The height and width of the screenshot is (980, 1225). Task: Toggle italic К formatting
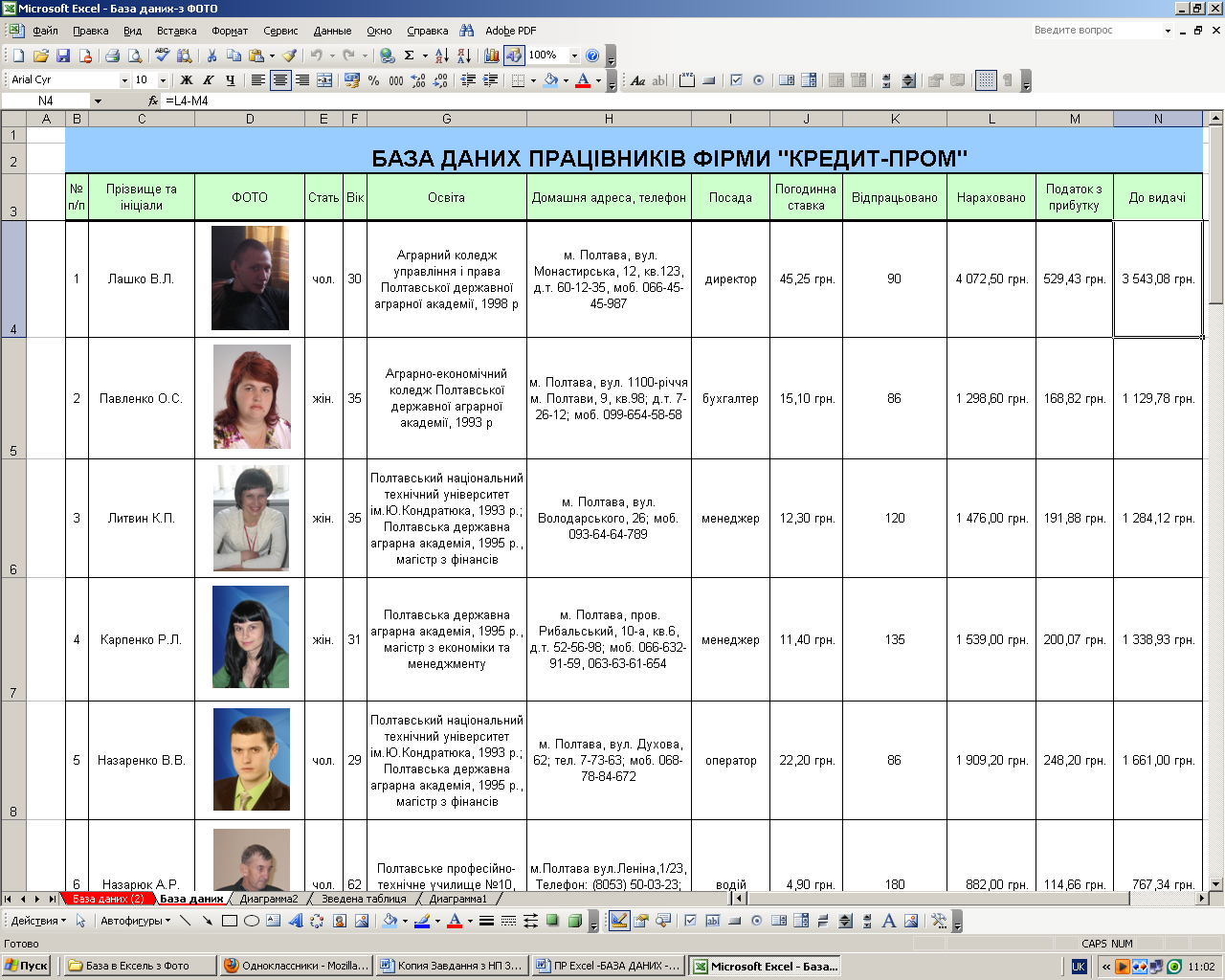pos(208,80)
